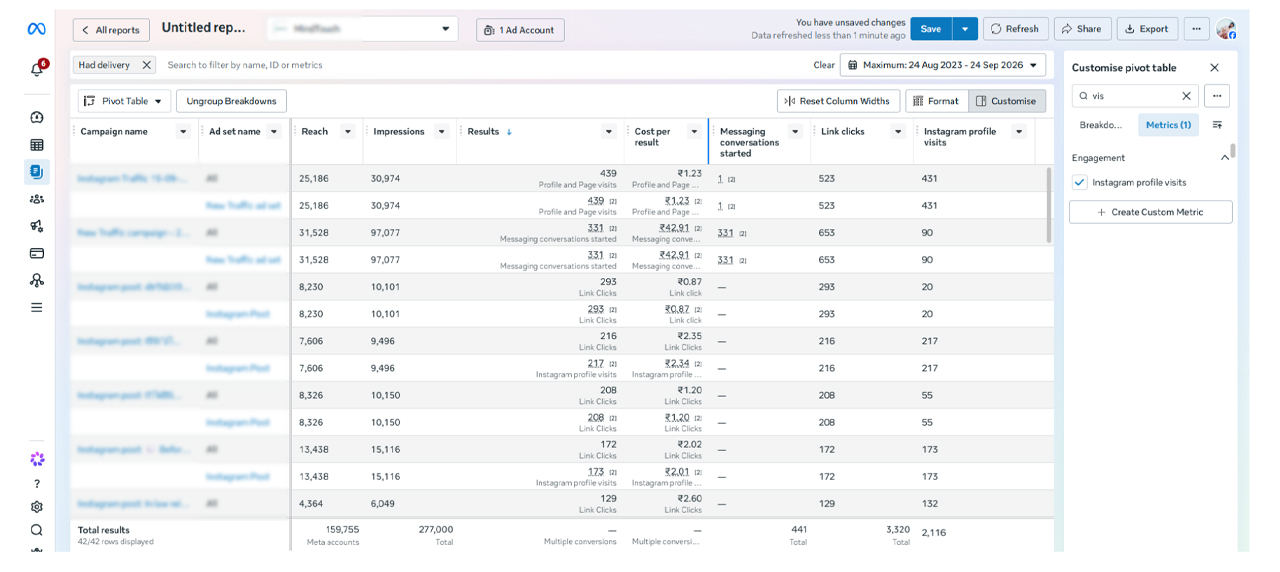Viewport: 1280px width, 572px height.
Task: Open the Save options dropdown arrow
Action: [964, 29]
